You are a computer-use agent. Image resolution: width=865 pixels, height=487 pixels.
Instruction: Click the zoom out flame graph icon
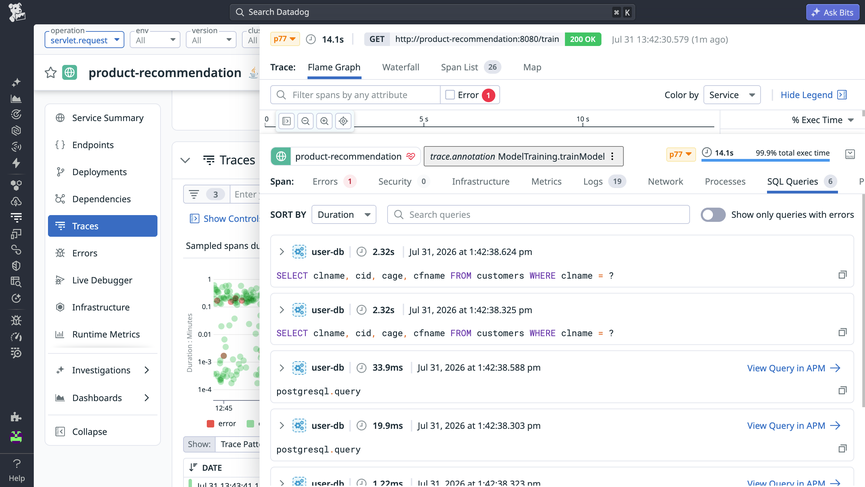pos(306,121)
